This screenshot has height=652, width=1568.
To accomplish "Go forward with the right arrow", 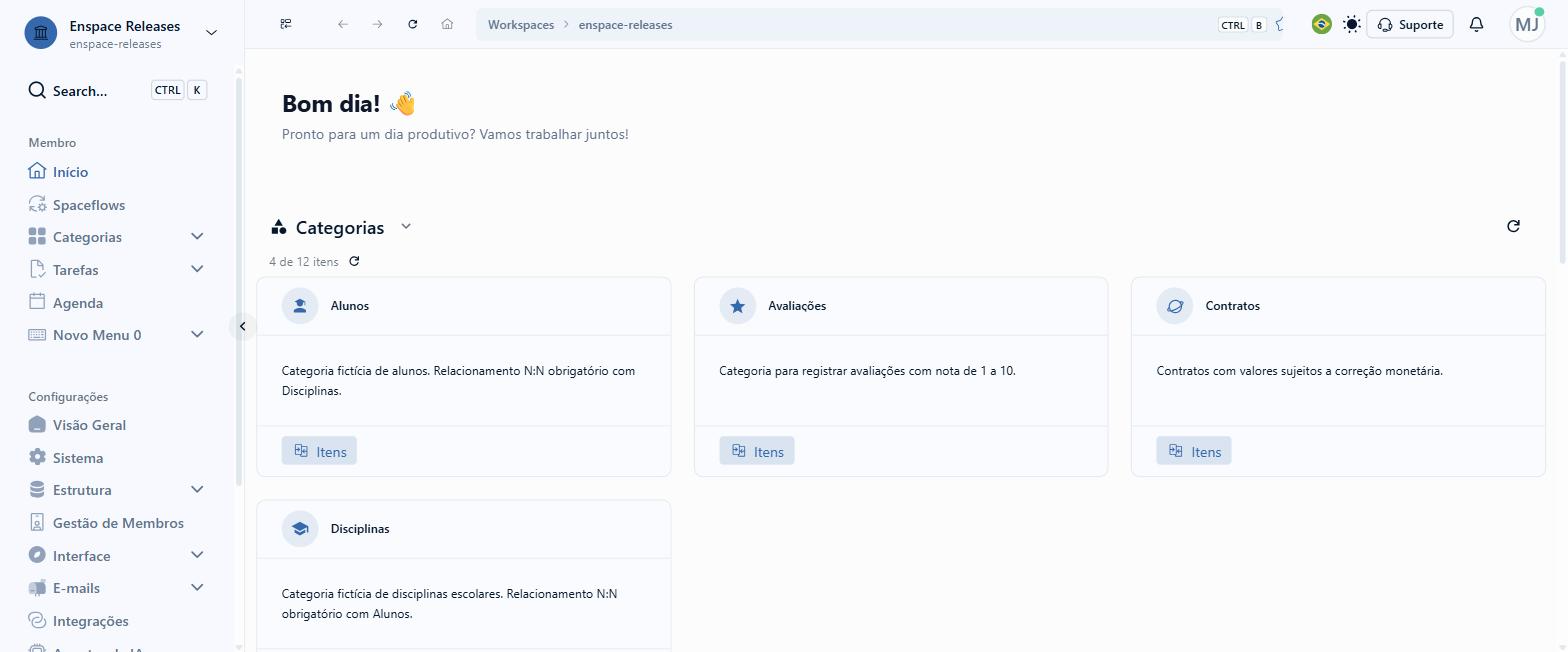I will pyautogui.click(x=377, y=24).
